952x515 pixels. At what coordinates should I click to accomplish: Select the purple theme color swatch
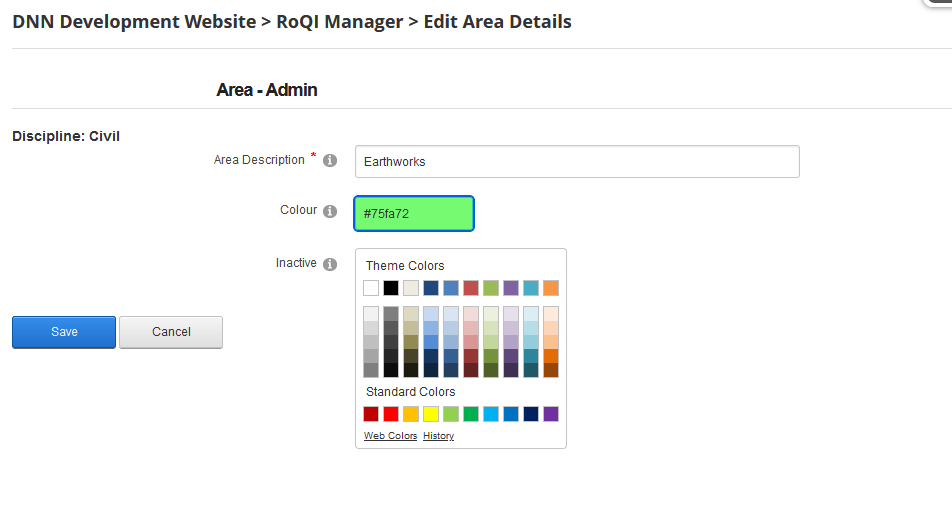511,288
